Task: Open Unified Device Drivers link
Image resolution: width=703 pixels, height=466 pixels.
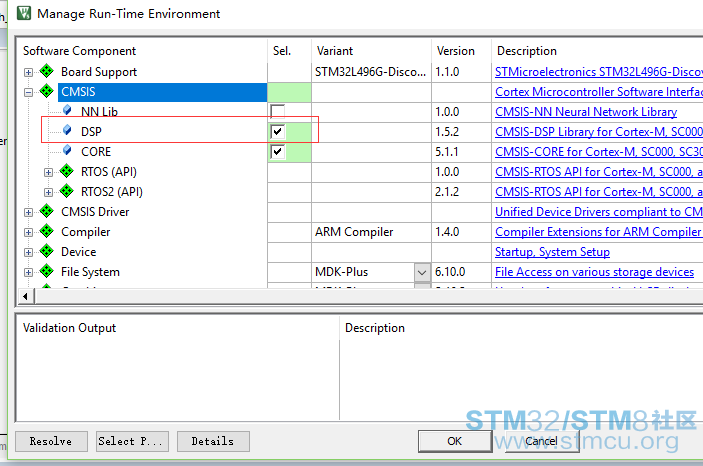Action: [599, 212]
